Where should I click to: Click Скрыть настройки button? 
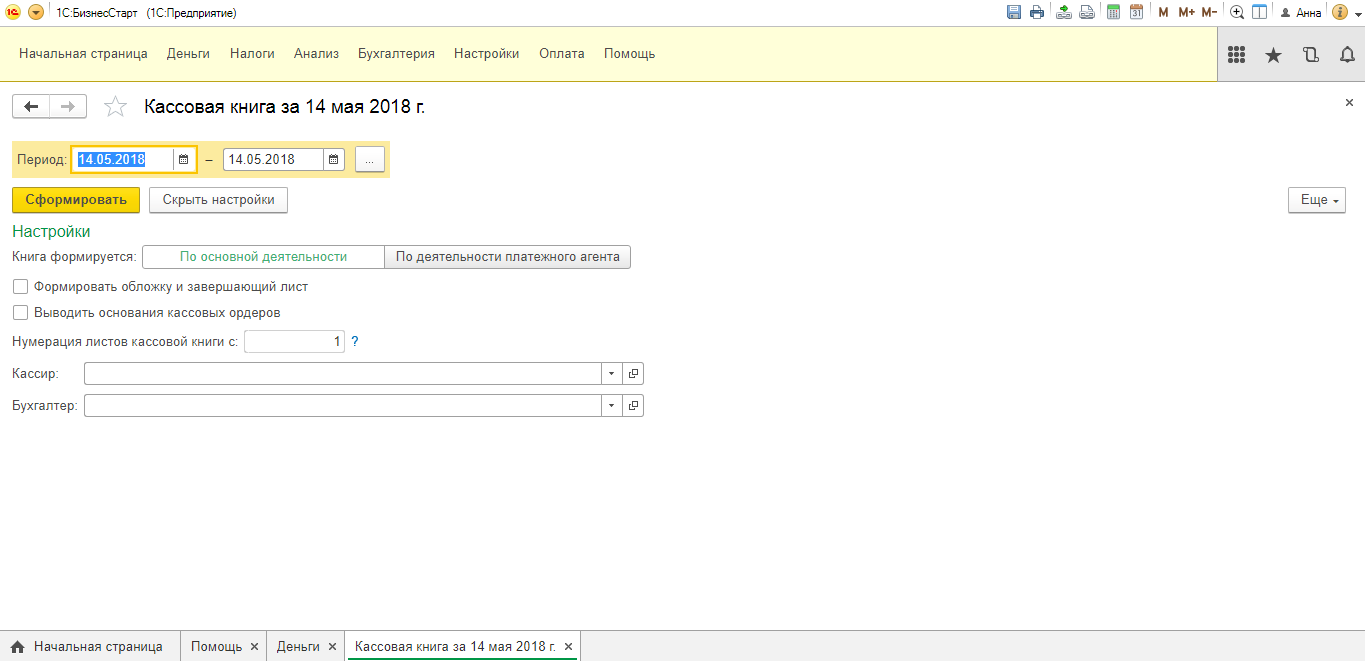[x=218, y=200]
